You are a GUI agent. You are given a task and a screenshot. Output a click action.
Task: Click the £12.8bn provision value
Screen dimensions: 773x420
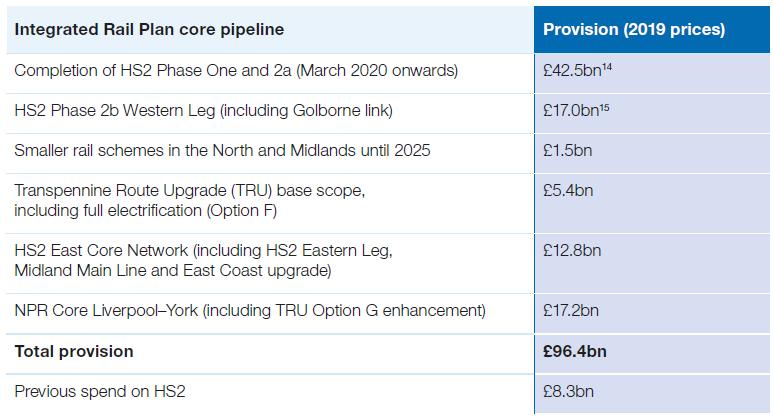[x=572, y=251]
